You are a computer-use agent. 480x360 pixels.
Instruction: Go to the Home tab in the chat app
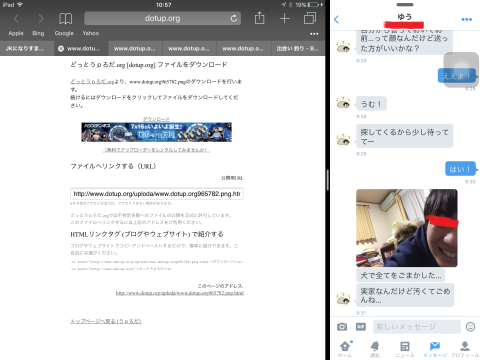point(345,349)
